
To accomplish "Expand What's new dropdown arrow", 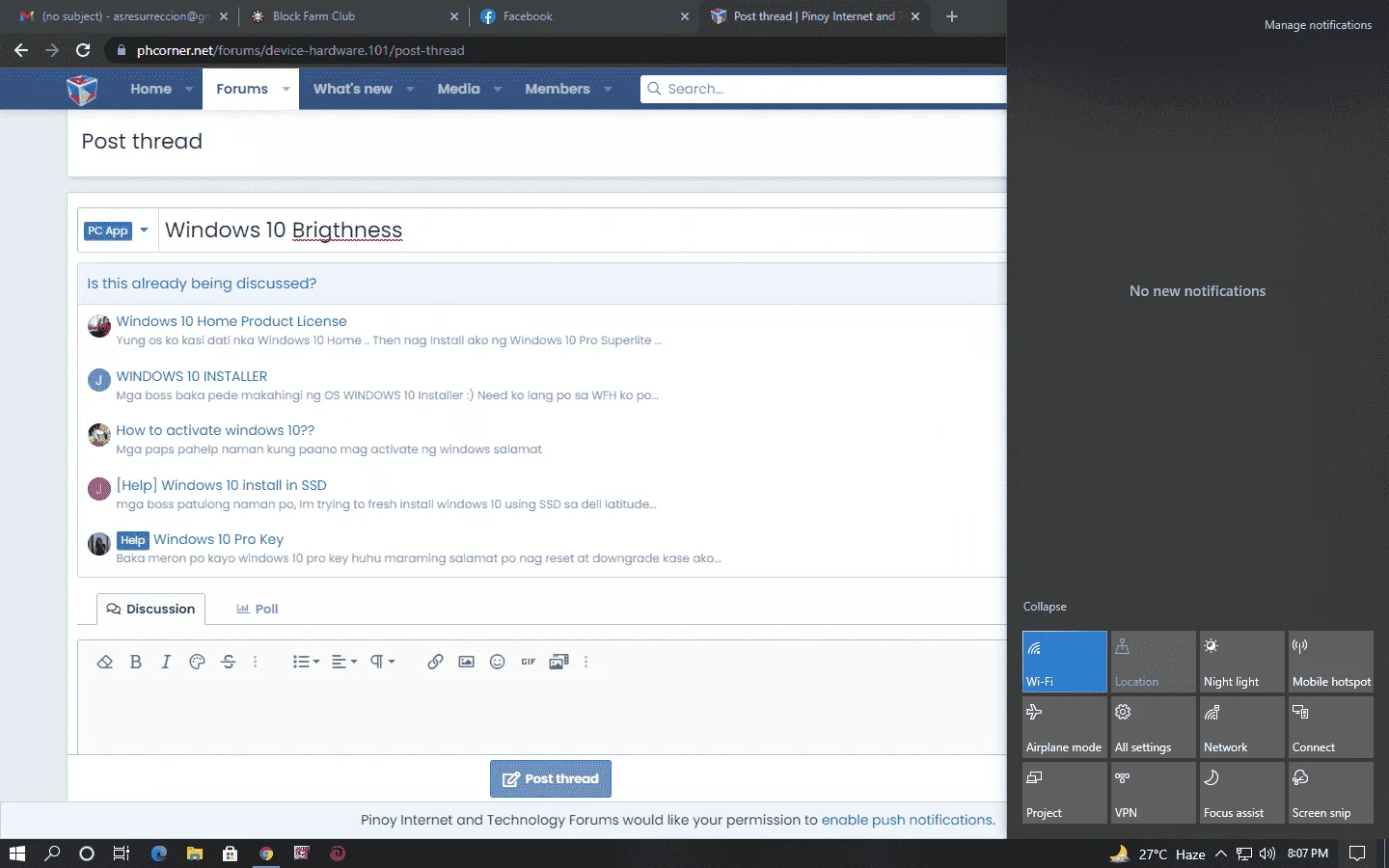I will (x=410, y=89).
